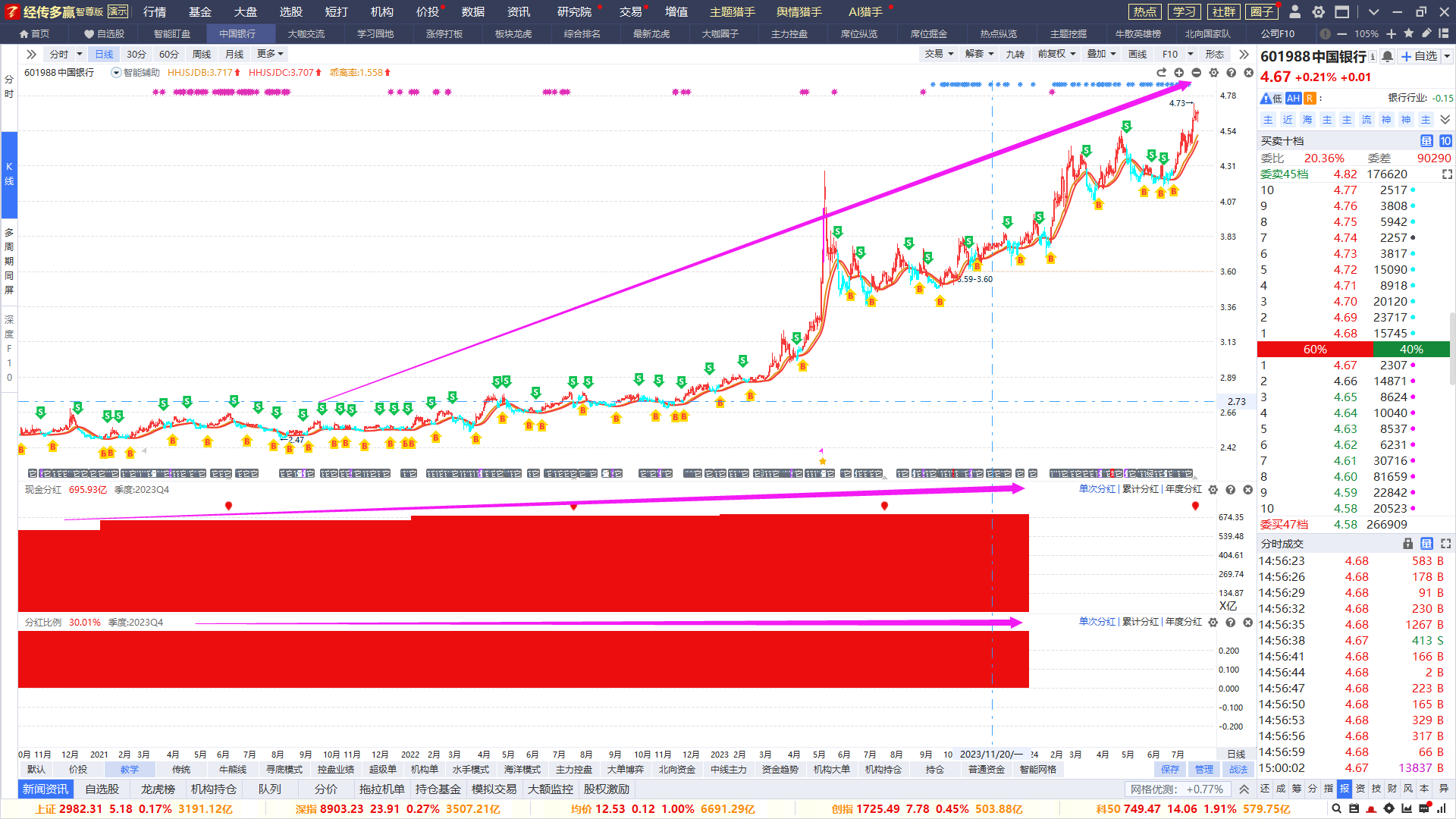Click the search magnifier in status bar
The width and height of the screenshot is (1456, 819).
(1336, 809)
